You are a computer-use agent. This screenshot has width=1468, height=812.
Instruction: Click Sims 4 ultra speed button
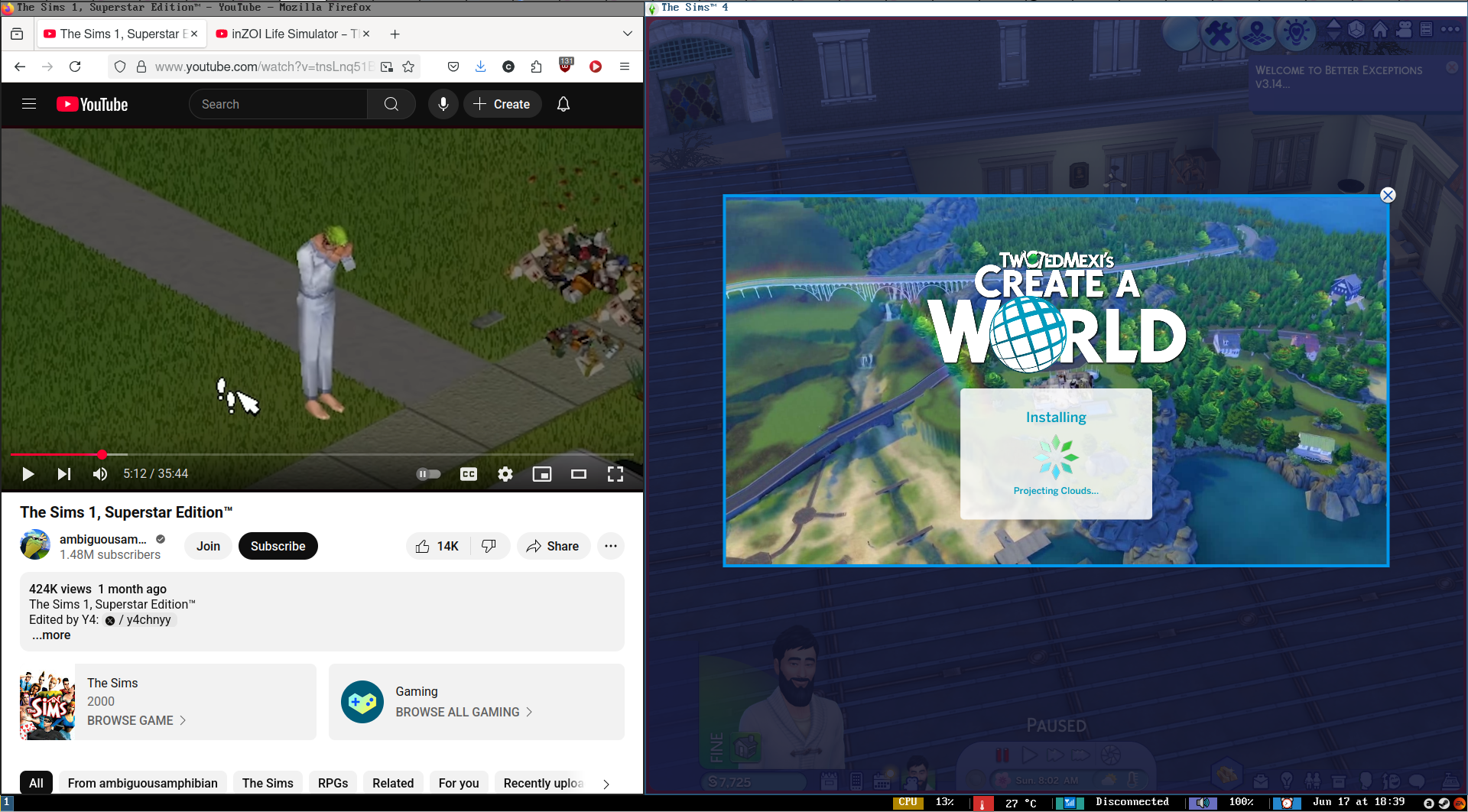[1080, 755]
